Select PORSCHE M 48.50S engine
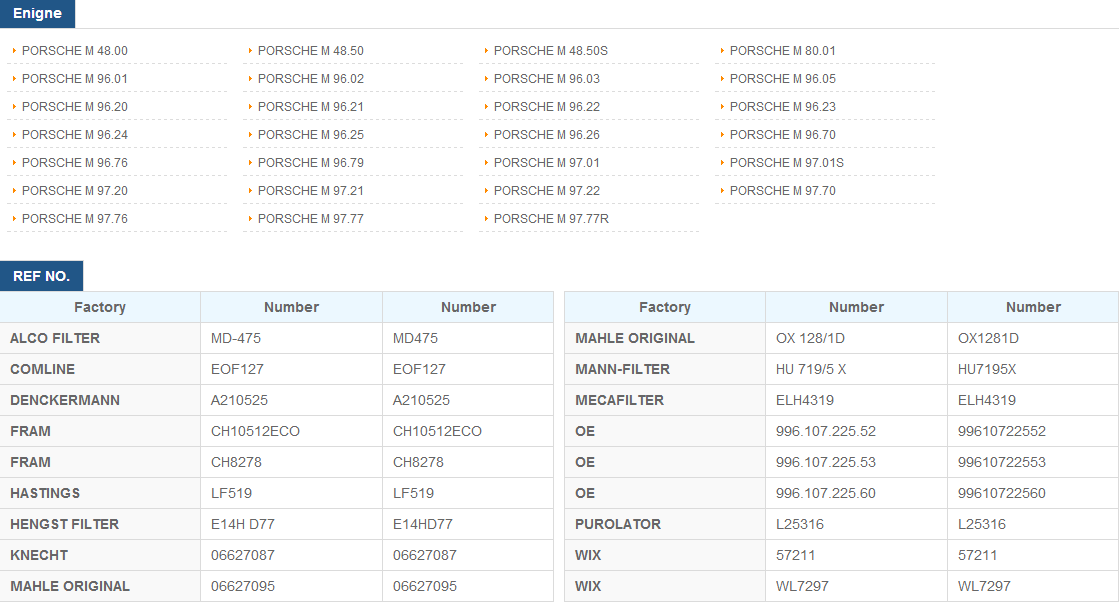This screenshot has height=603, width=1119. 551,51
